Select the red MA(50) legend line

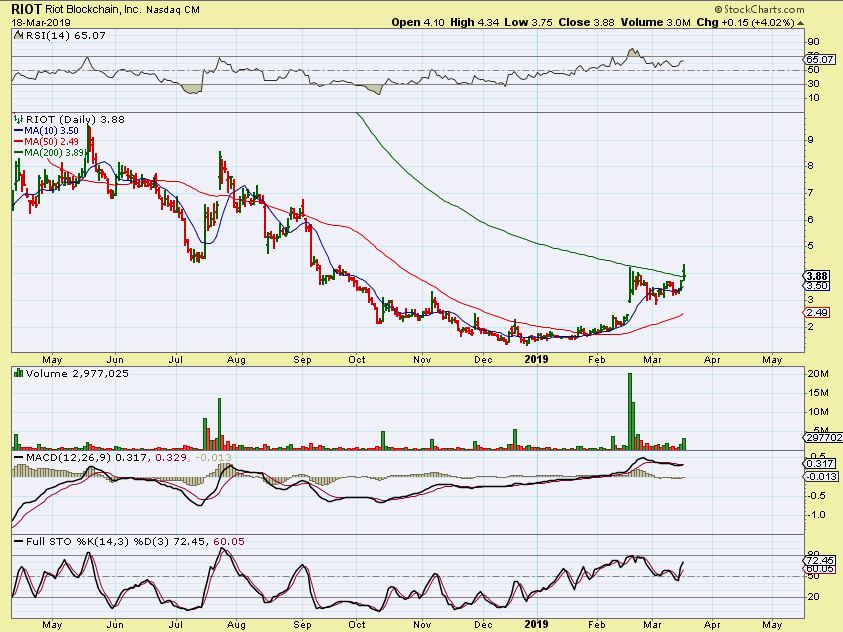pos(19,142)
